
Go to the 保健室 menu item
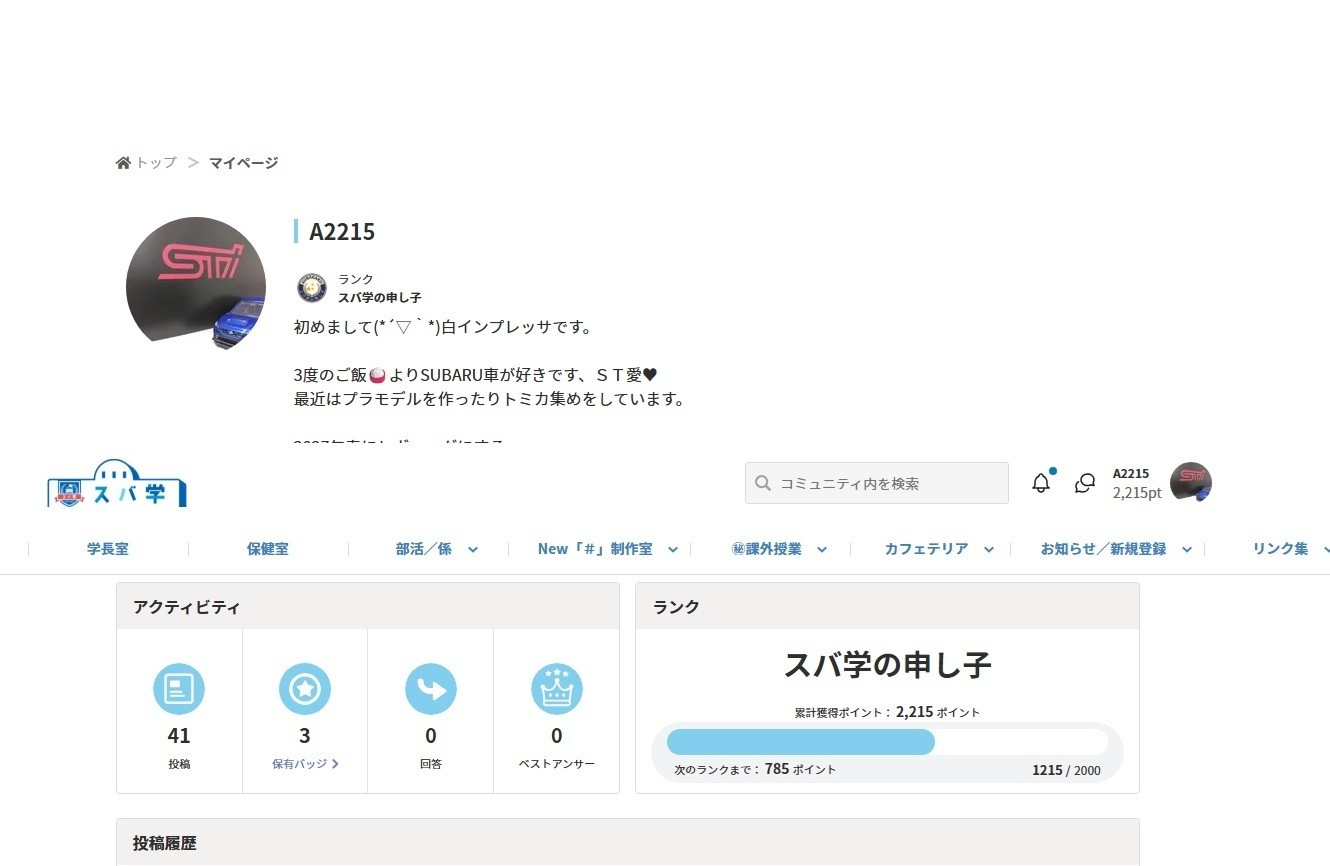click(x=268, y=549)
